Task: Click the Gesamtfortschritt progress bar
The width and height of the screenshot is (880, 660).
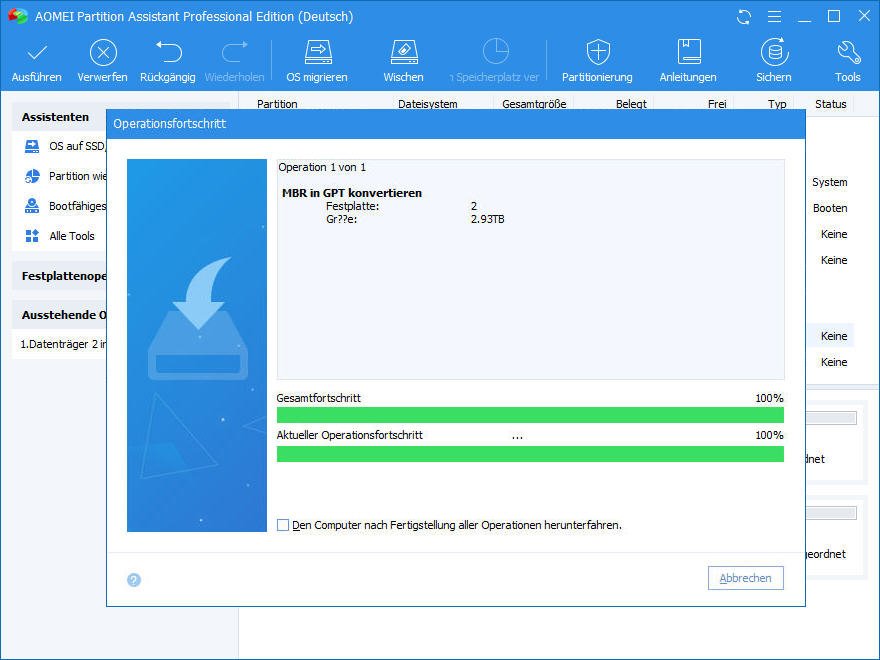Action: pos(530,415)
